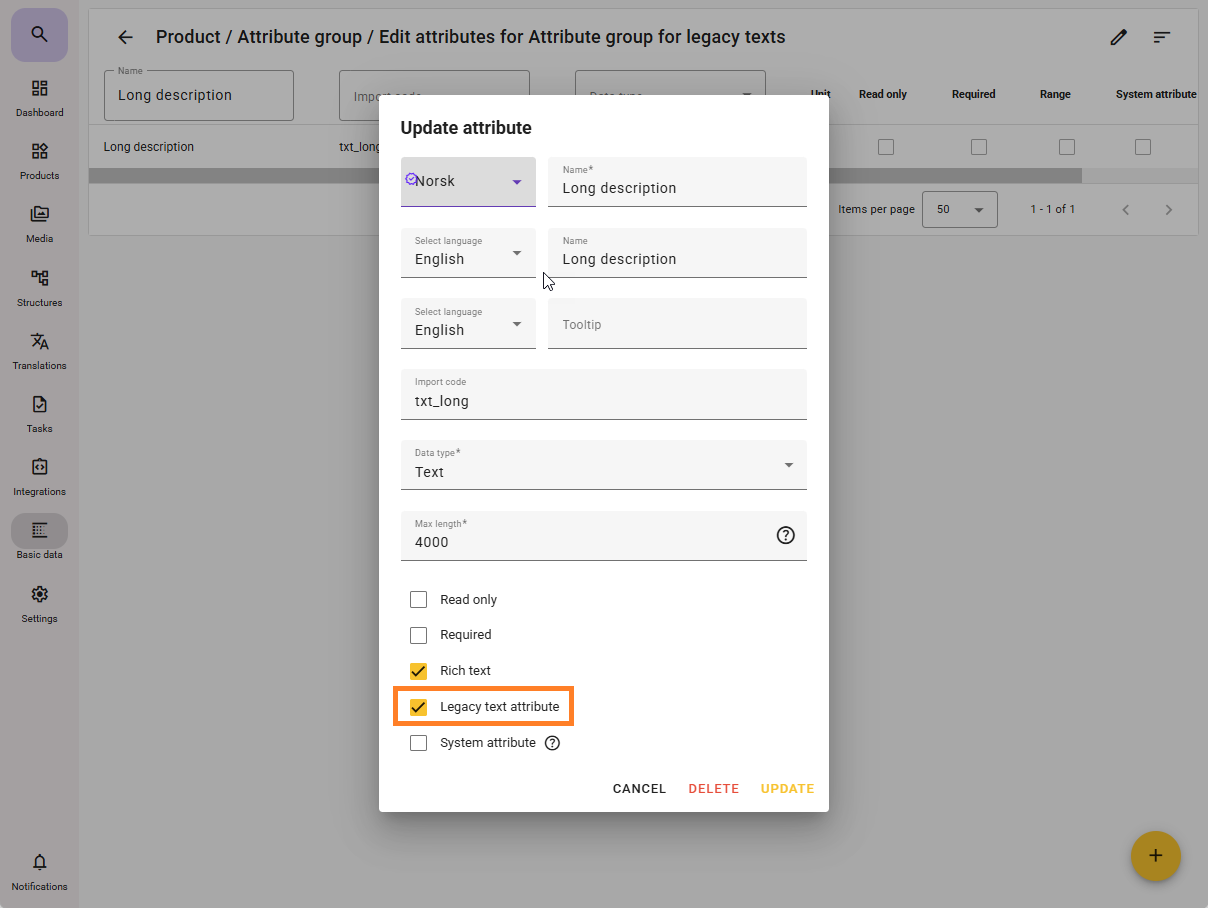This screenshot has width=1208, height=908.
Task: Open Structures from the sidebar
Action: click(x=39, y=287)
